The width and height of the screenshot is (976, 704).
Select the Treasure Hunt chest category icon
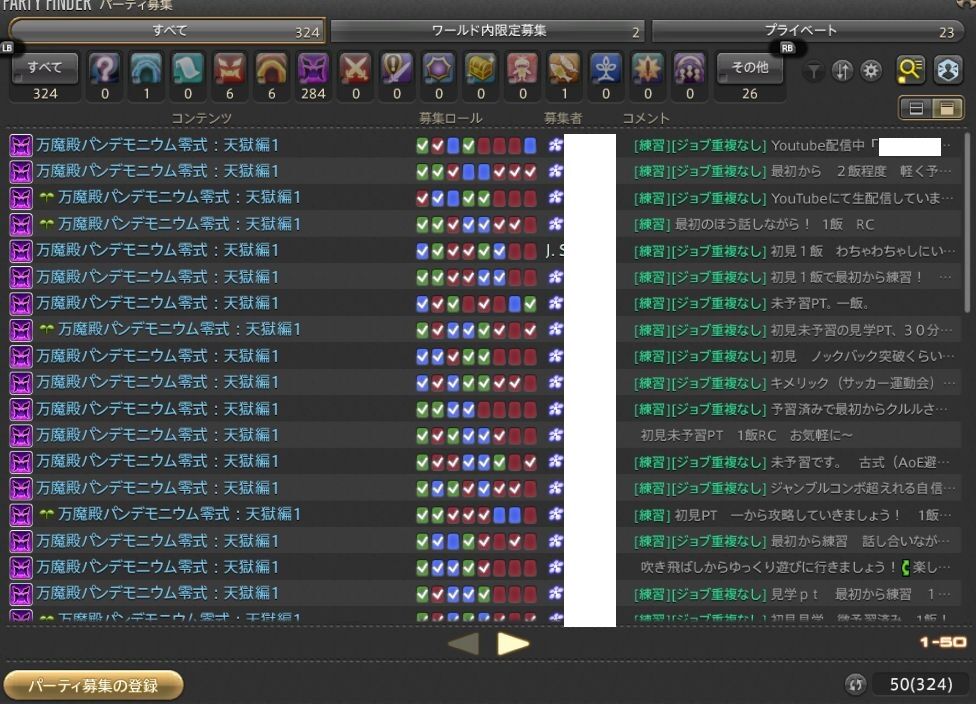tap(481, 68)
